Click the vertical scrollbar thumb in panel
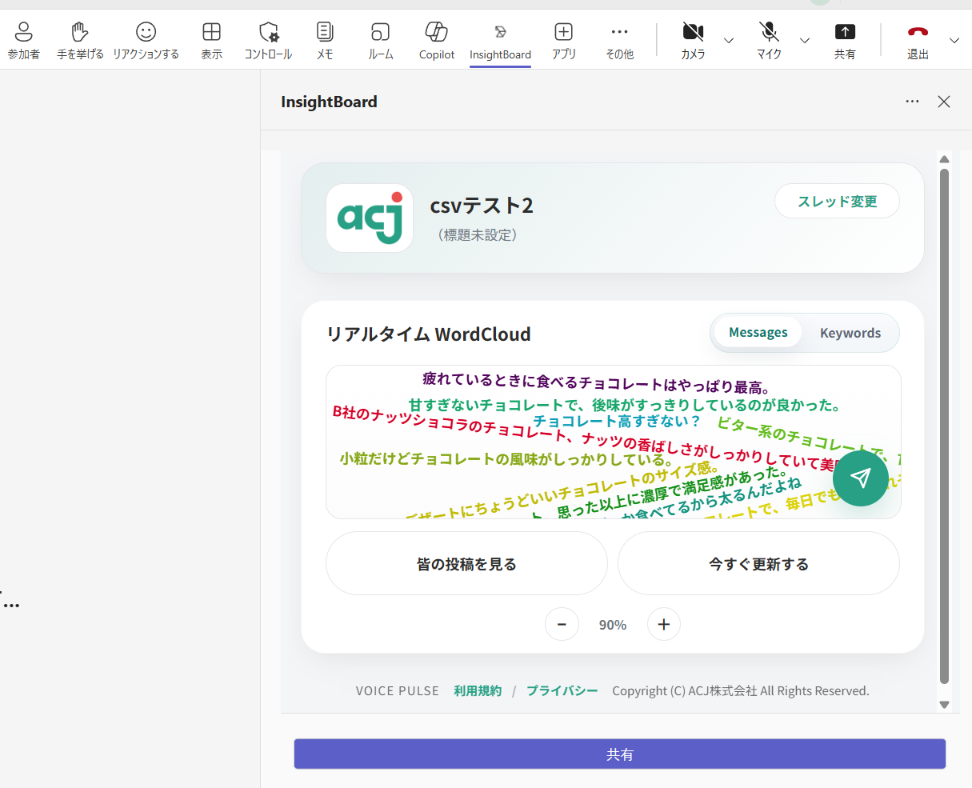This screenshot has width=972, height=788. point(944,427)
